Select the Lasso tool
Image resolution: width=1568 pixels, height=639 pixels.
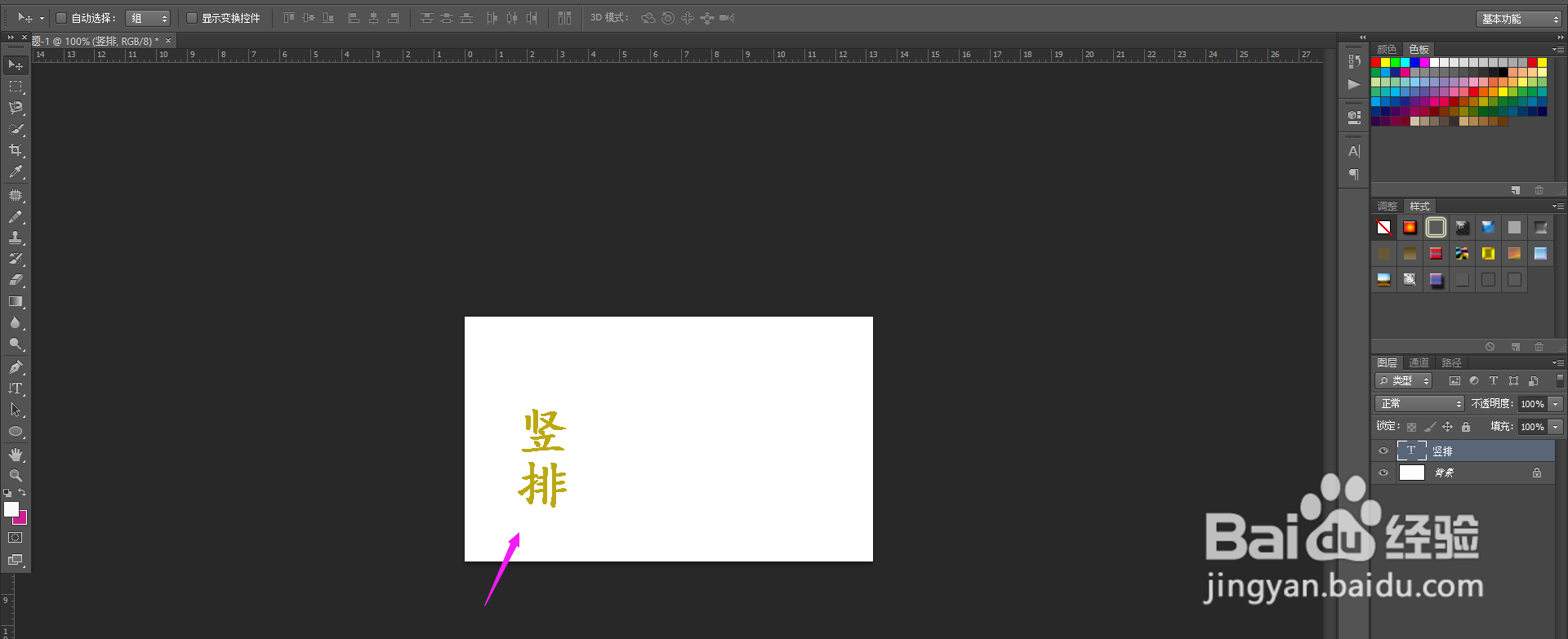pyautogui.click(x=16, y=107)
